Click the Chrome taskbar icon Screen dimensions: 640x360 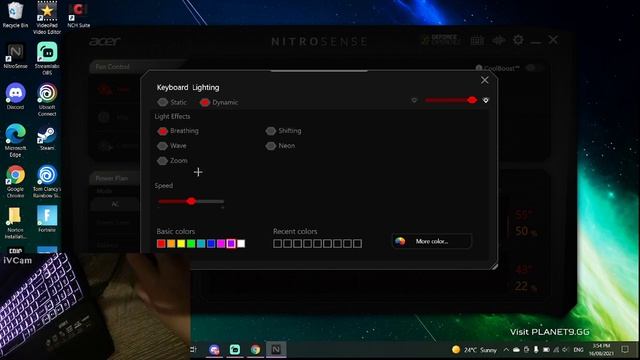(256, 349)
